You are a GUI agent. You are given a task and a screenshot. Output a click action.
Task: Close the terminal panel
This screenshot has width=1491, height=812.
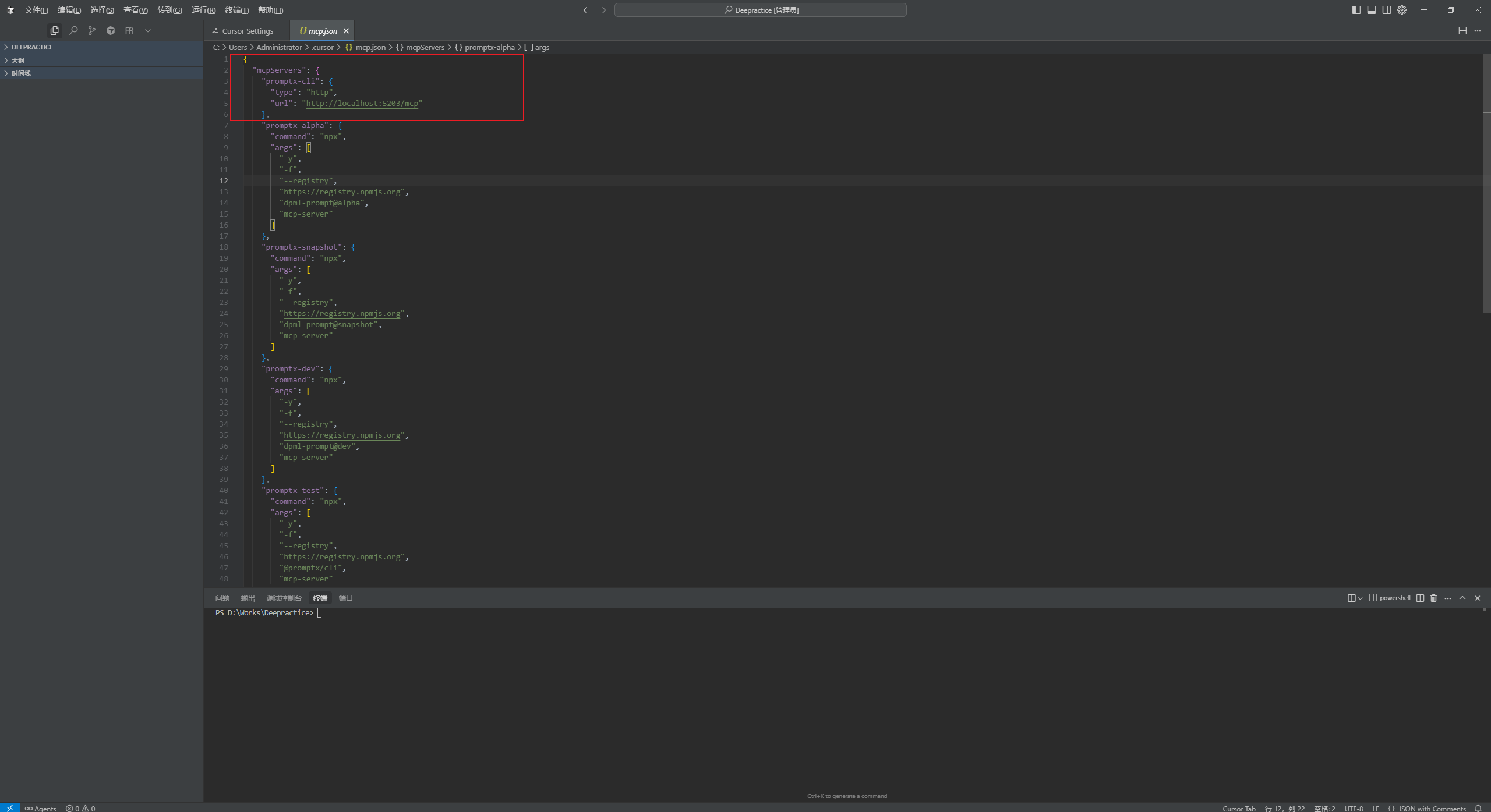[1478, 598]
